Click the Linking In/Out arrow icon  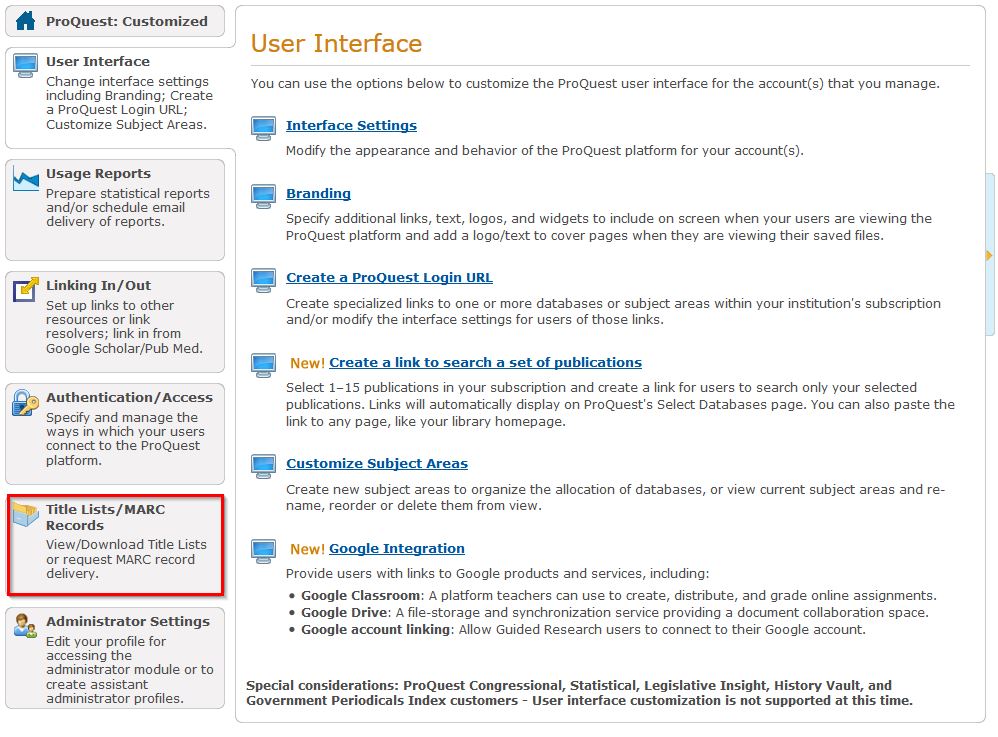click(25, 290)
